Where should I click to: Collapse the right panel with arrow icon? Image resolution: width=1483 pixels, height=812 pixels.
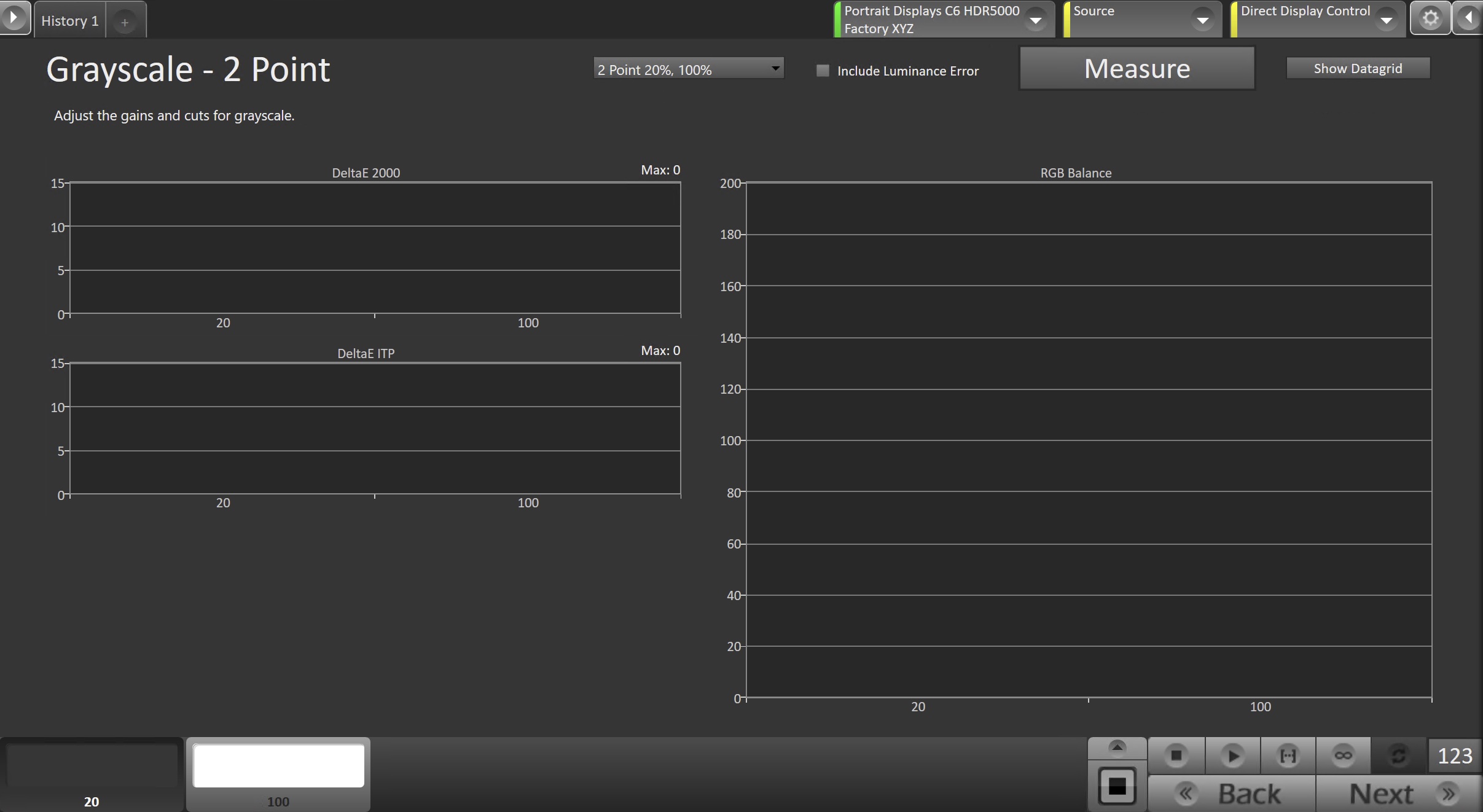(x=1469, y=18)
